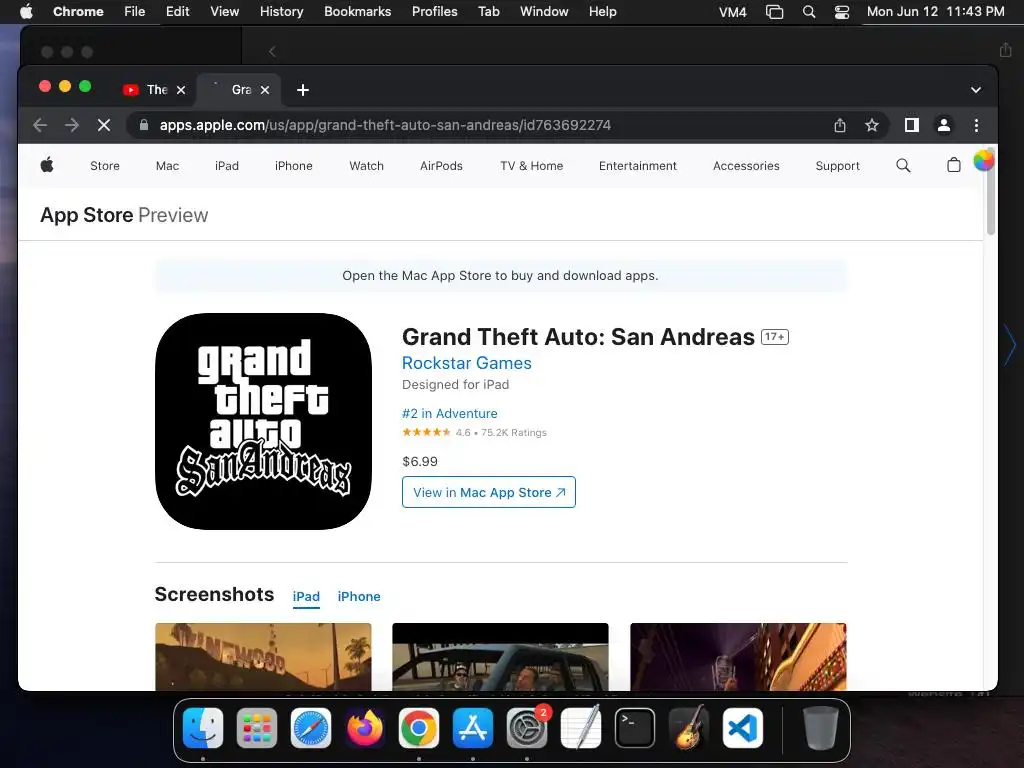Open System Settings from the Dock
The image size is (1024, 768).
click(x=527, y=728)
